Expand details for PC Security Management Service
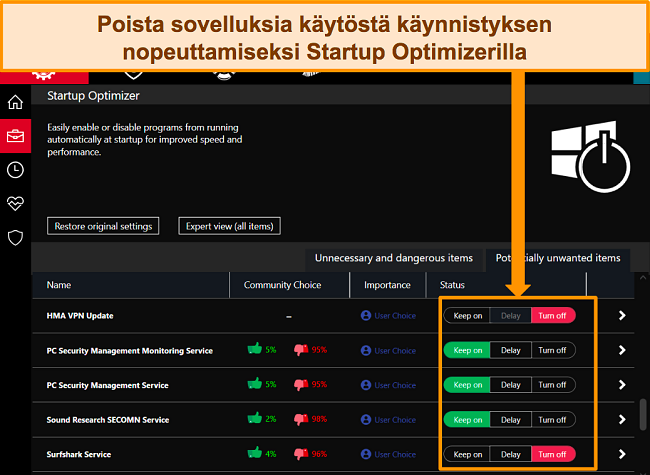The height and width of the screenshot is (475, 650). [622, 385]
